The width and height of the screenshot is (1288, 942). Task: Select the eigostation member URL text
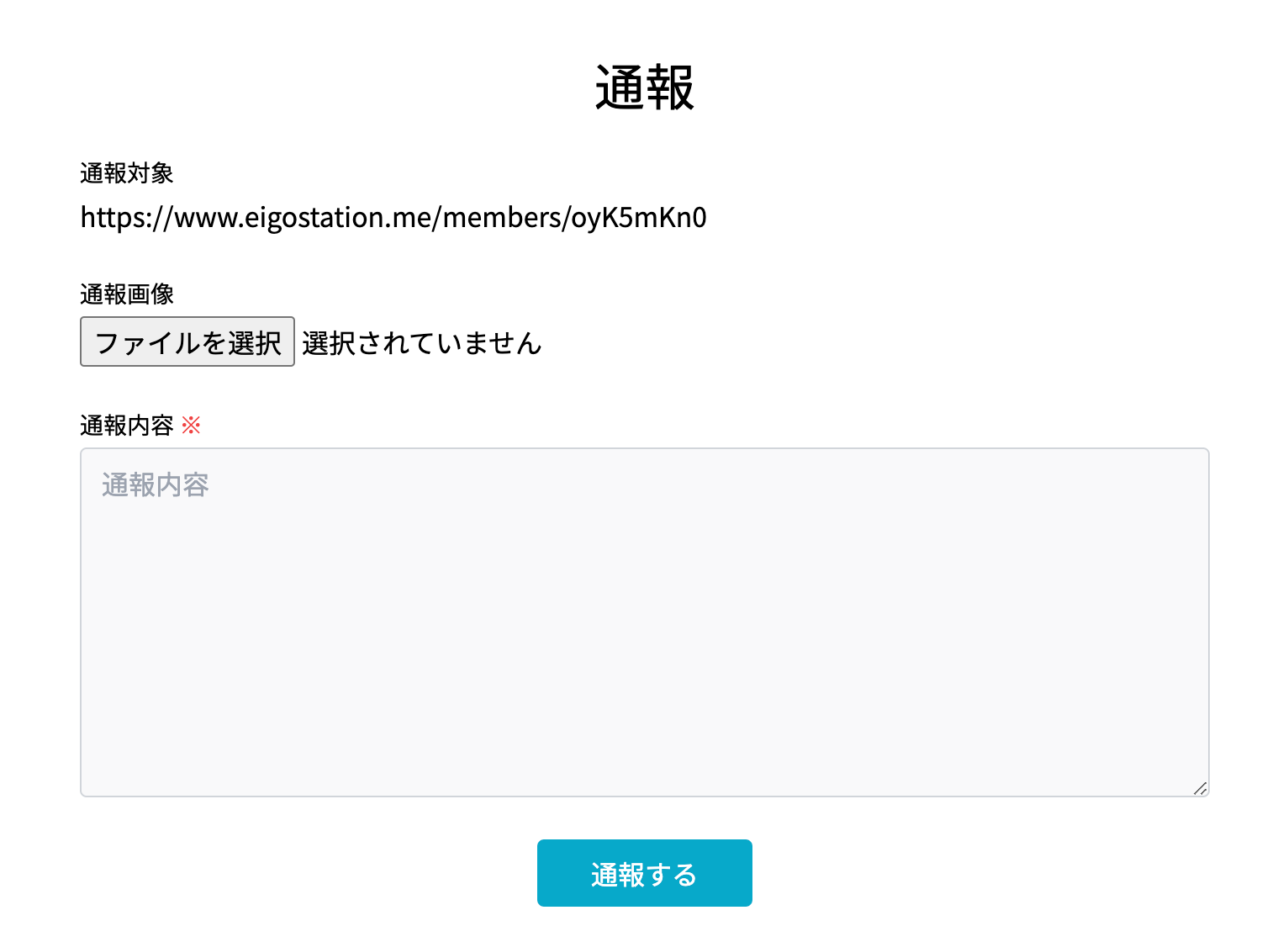pyautogui.click(x=393, y=218)
